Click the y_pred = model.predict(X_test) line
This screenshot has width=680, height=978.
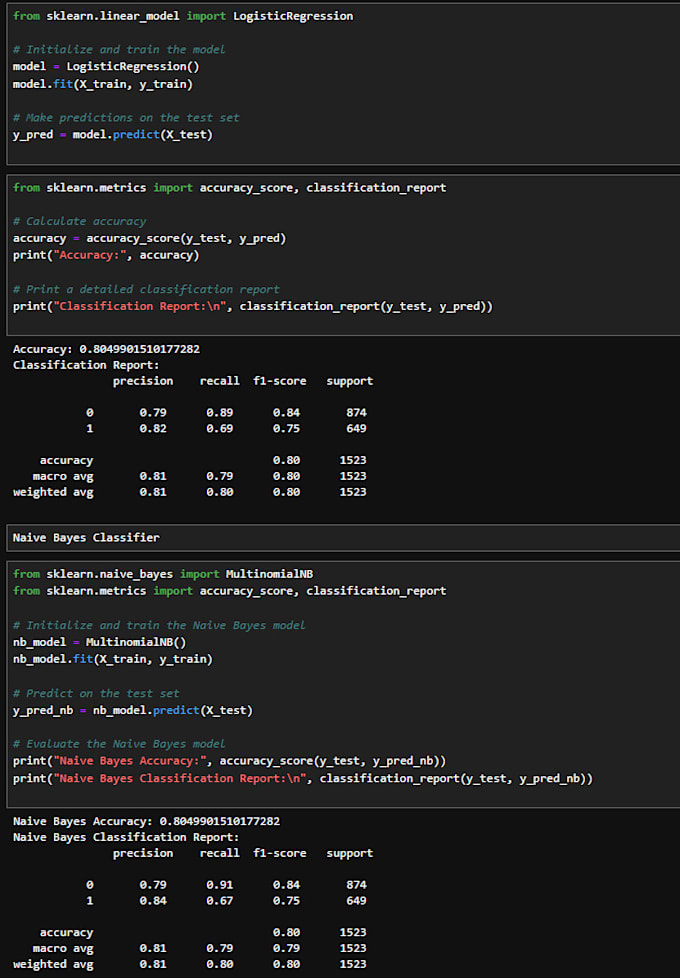112,134
